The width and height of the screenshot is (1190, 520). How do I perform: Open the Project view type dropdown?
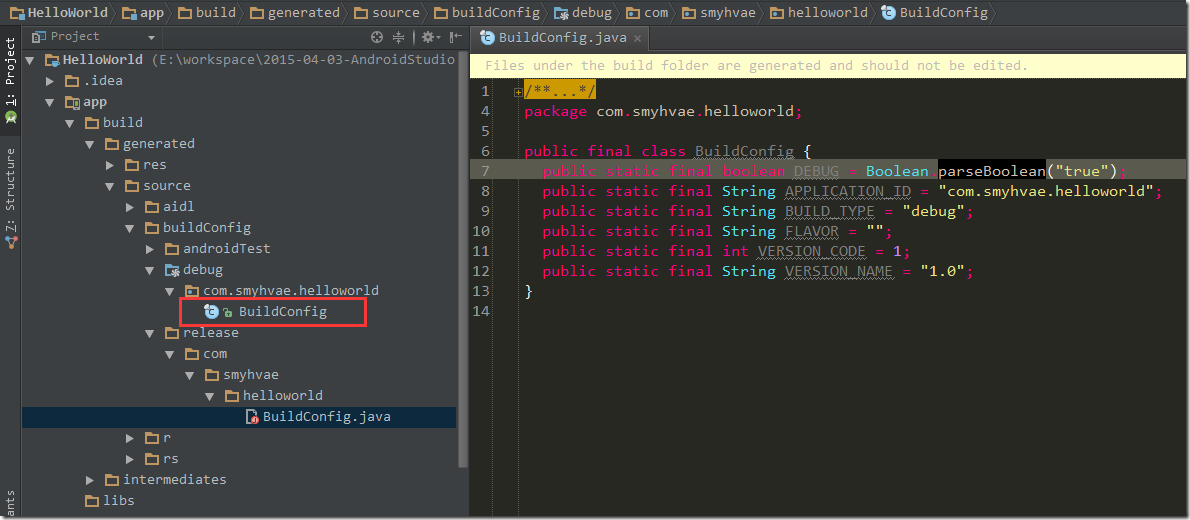coord(152,37)
